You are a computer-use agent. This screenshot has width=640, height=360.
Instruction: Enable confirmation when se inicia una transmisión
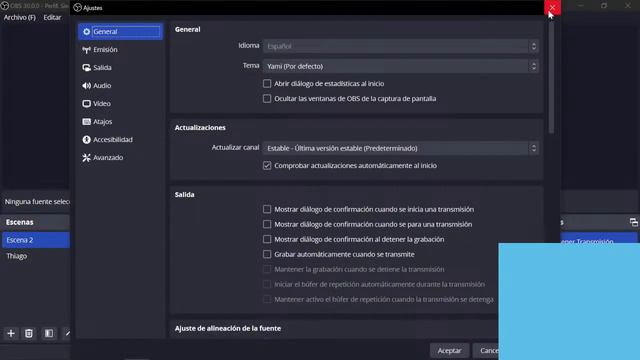[267, 209]
